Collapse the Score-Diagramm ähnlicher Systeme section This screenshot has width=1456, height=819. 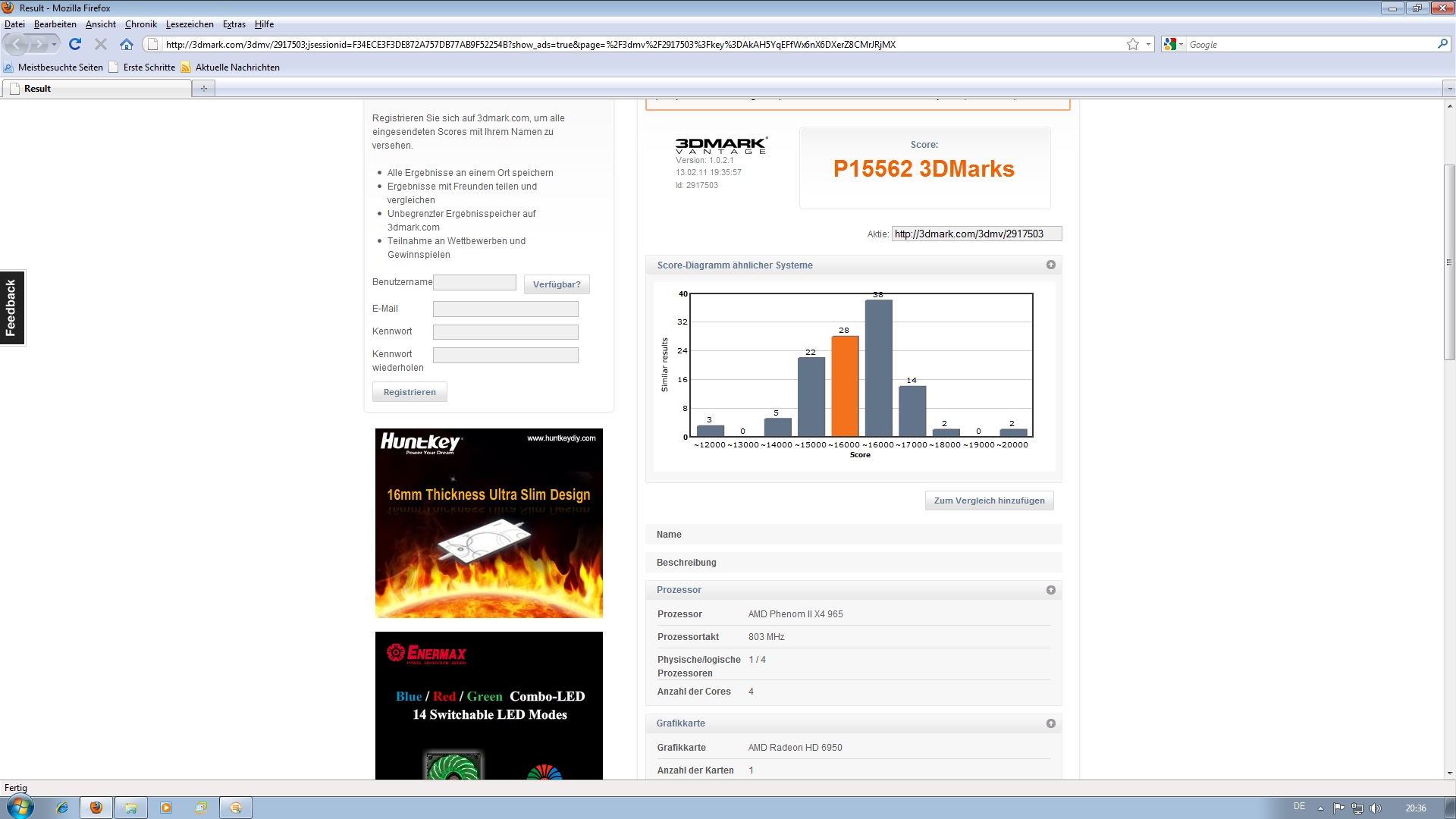[1050, 265]
